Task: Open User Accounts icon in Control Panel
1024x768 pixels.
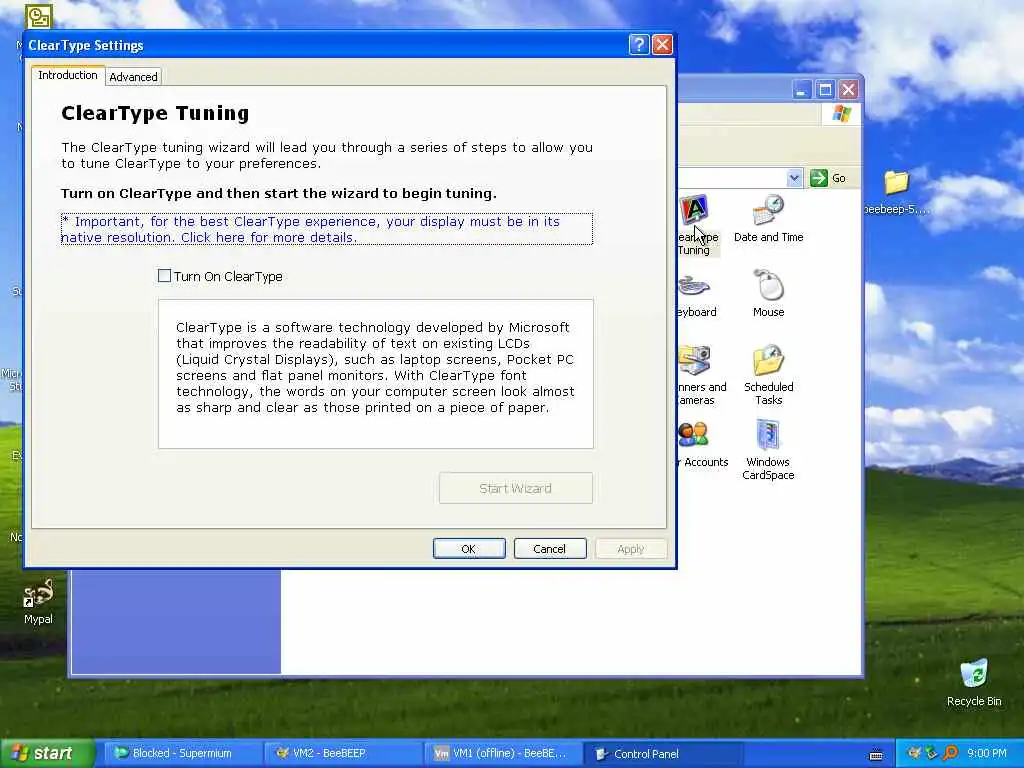Action: point(703,444)
